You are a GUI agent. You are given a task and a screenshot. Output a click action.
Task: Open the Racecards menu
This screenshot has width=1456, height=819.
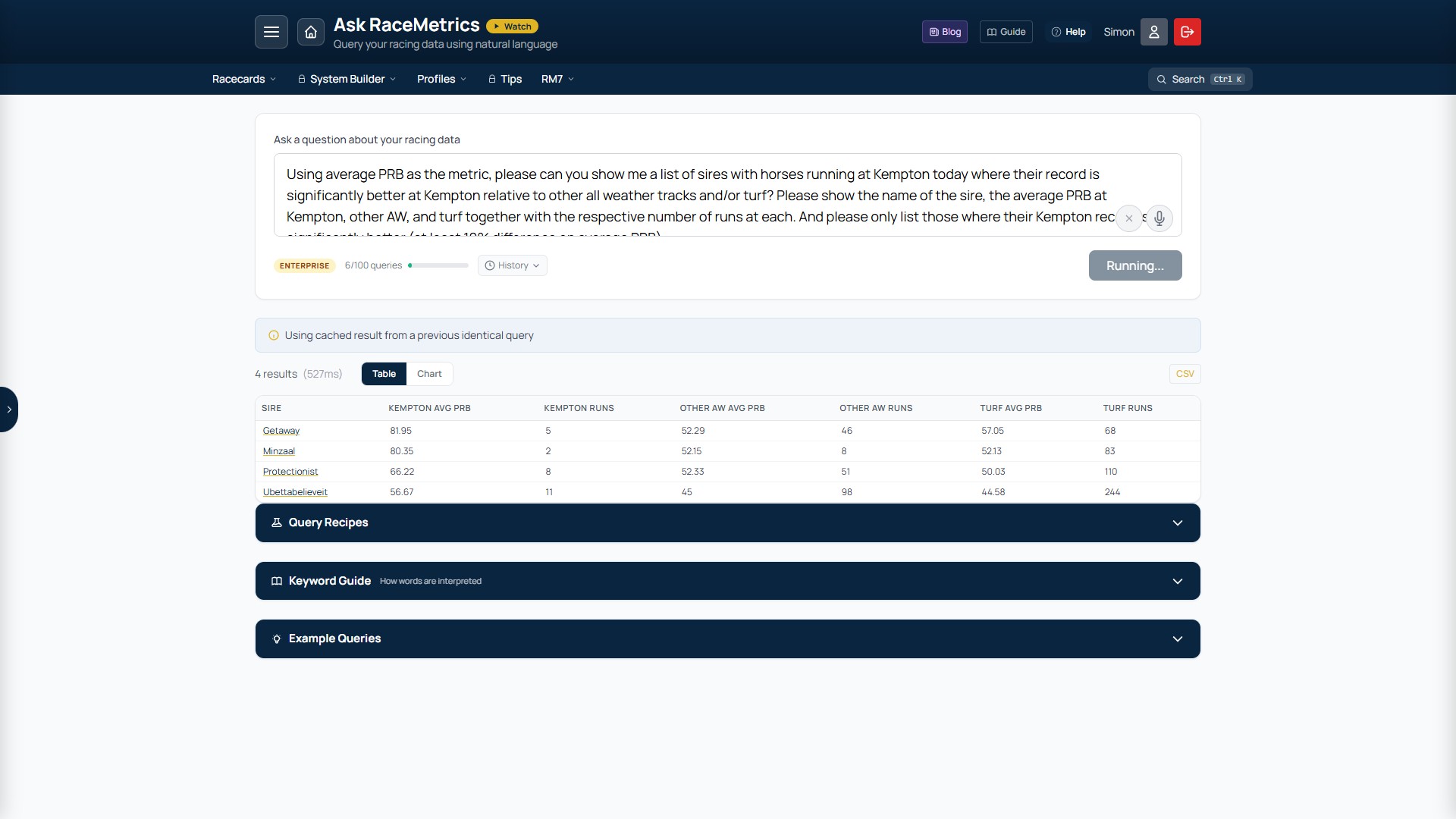coord(244,79)
